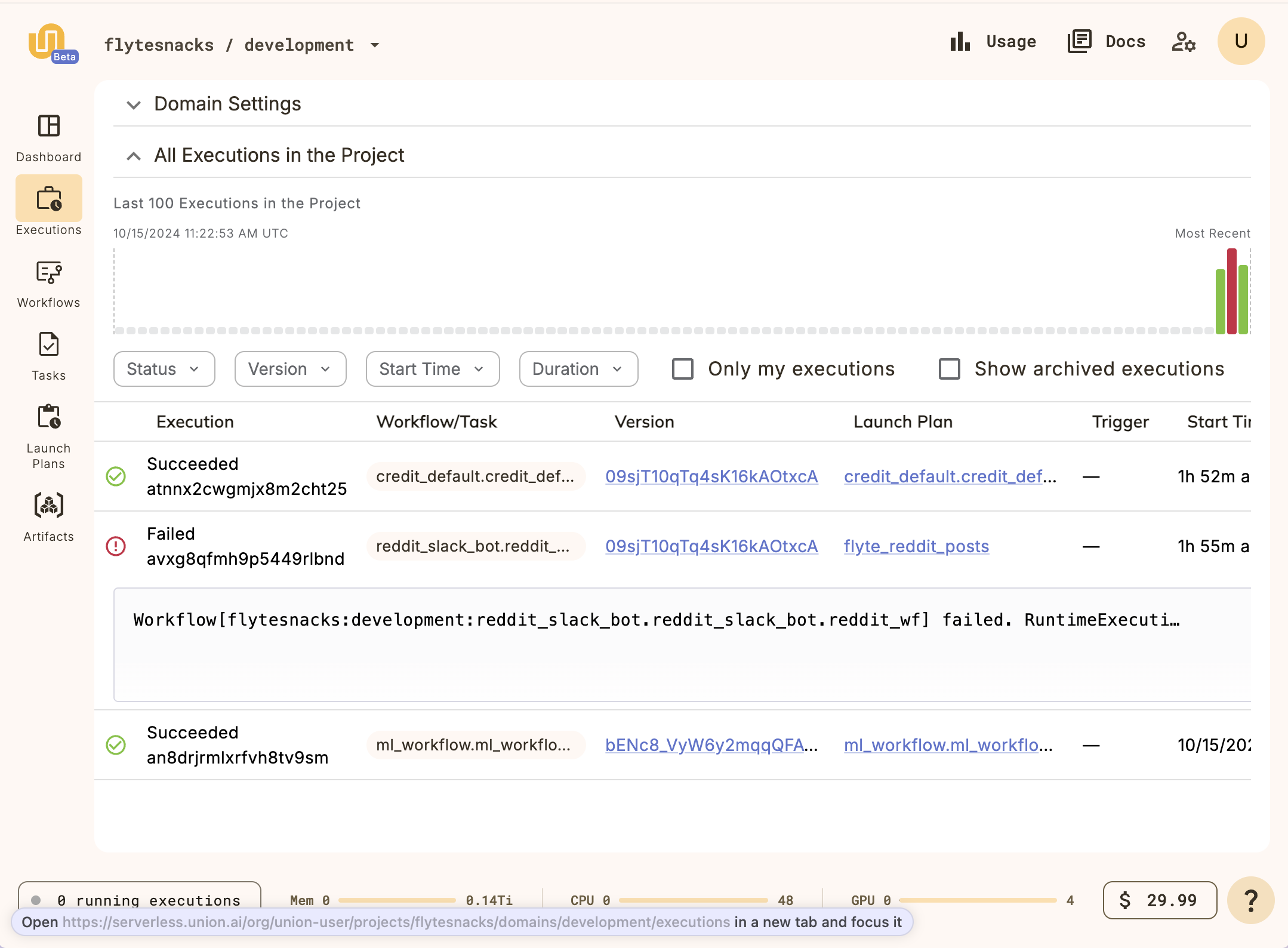Open the Status filter dropdown
This screenshot has width=1288, height=948.
pyautogui.click(x=163, y=369)
